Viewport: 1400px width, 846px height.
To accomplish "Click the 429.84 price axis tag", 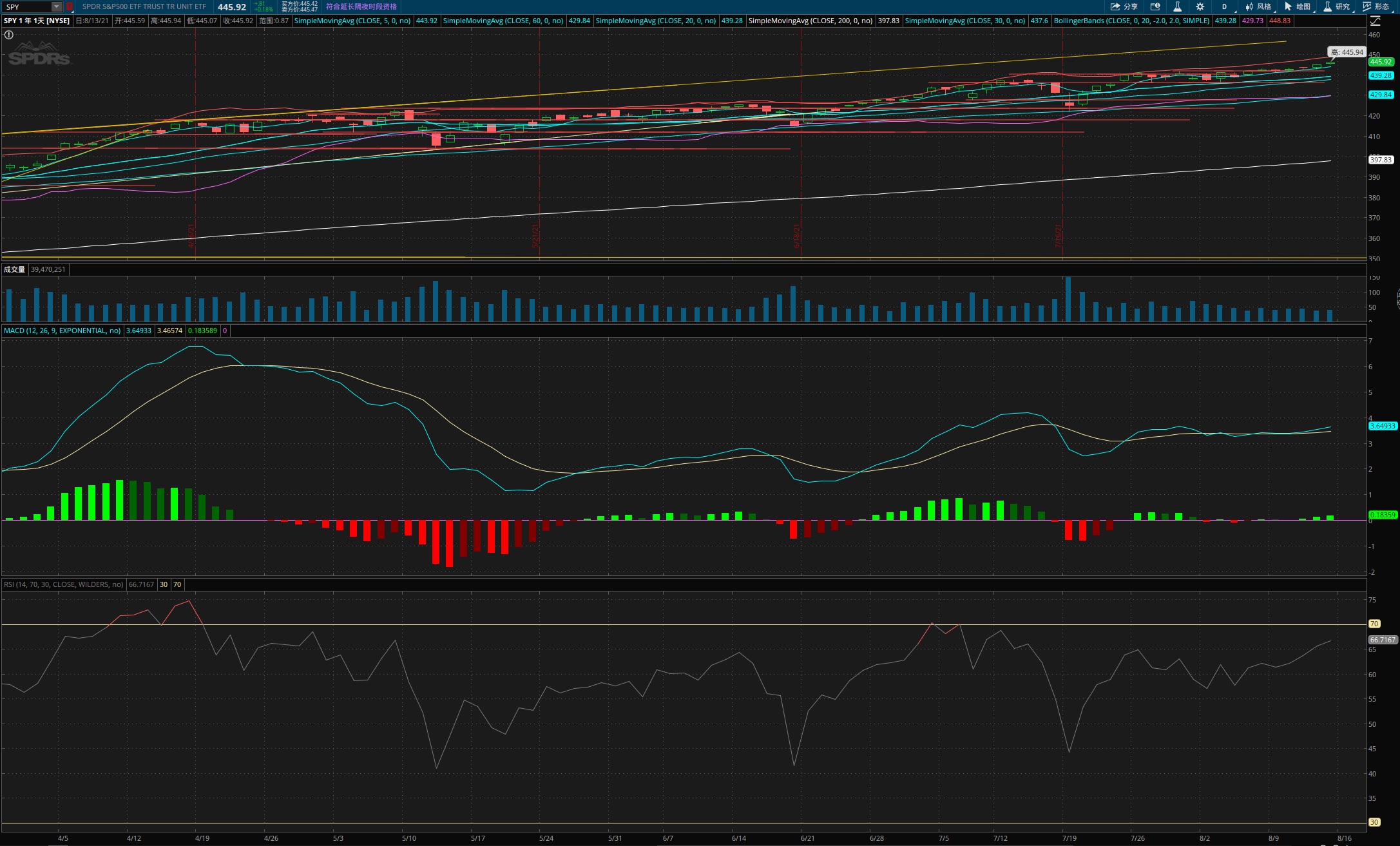I will pos(1381,95).
